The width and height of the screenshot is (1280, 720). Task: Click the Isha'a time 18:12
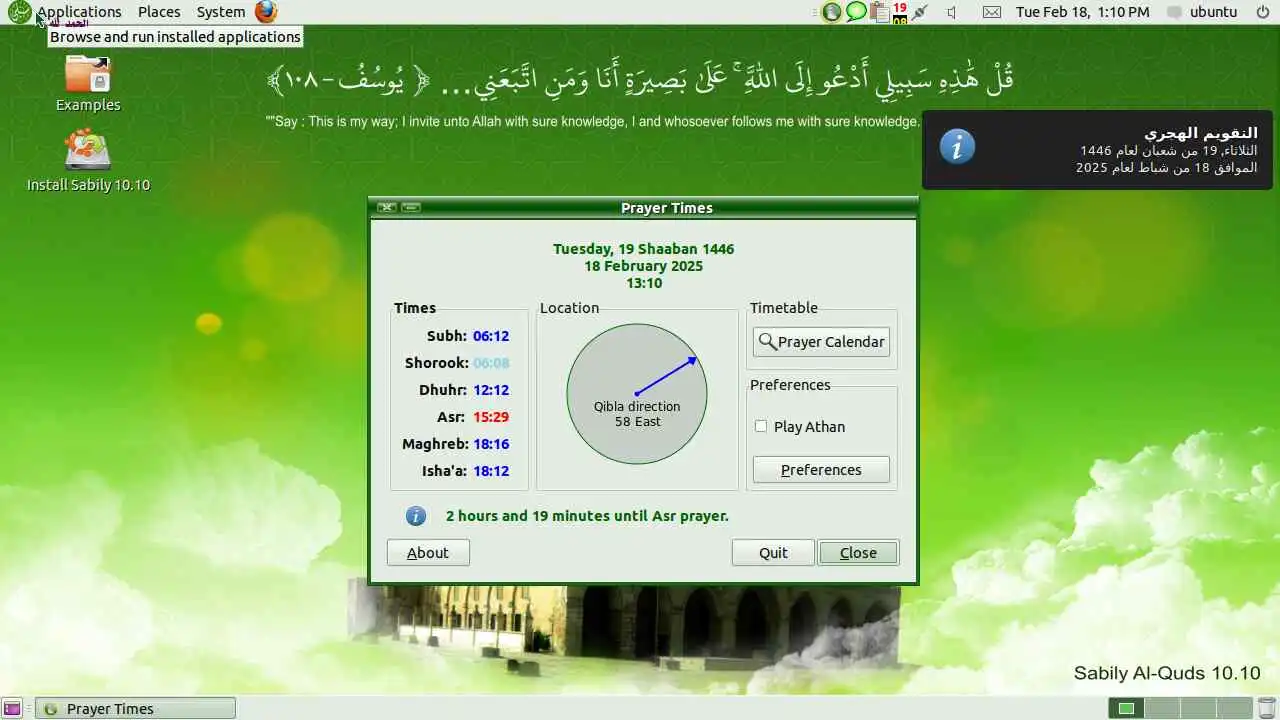[x=491, y=471]
